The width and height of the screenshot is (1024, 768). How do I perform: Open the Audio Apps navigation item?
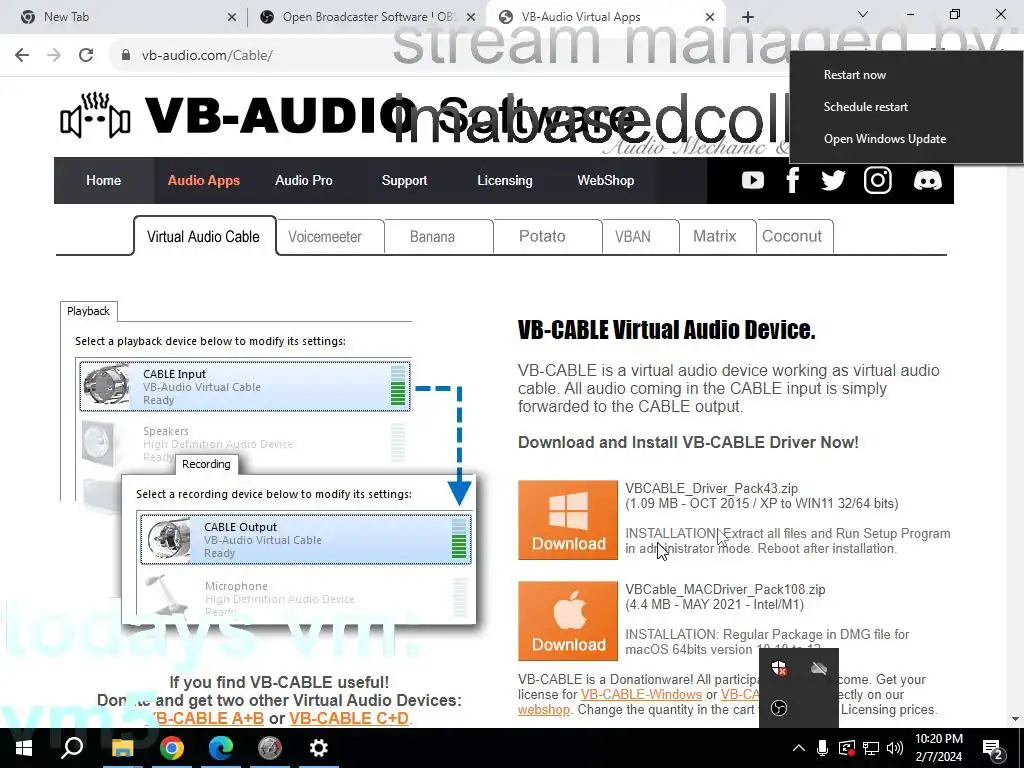coord(204,180)
